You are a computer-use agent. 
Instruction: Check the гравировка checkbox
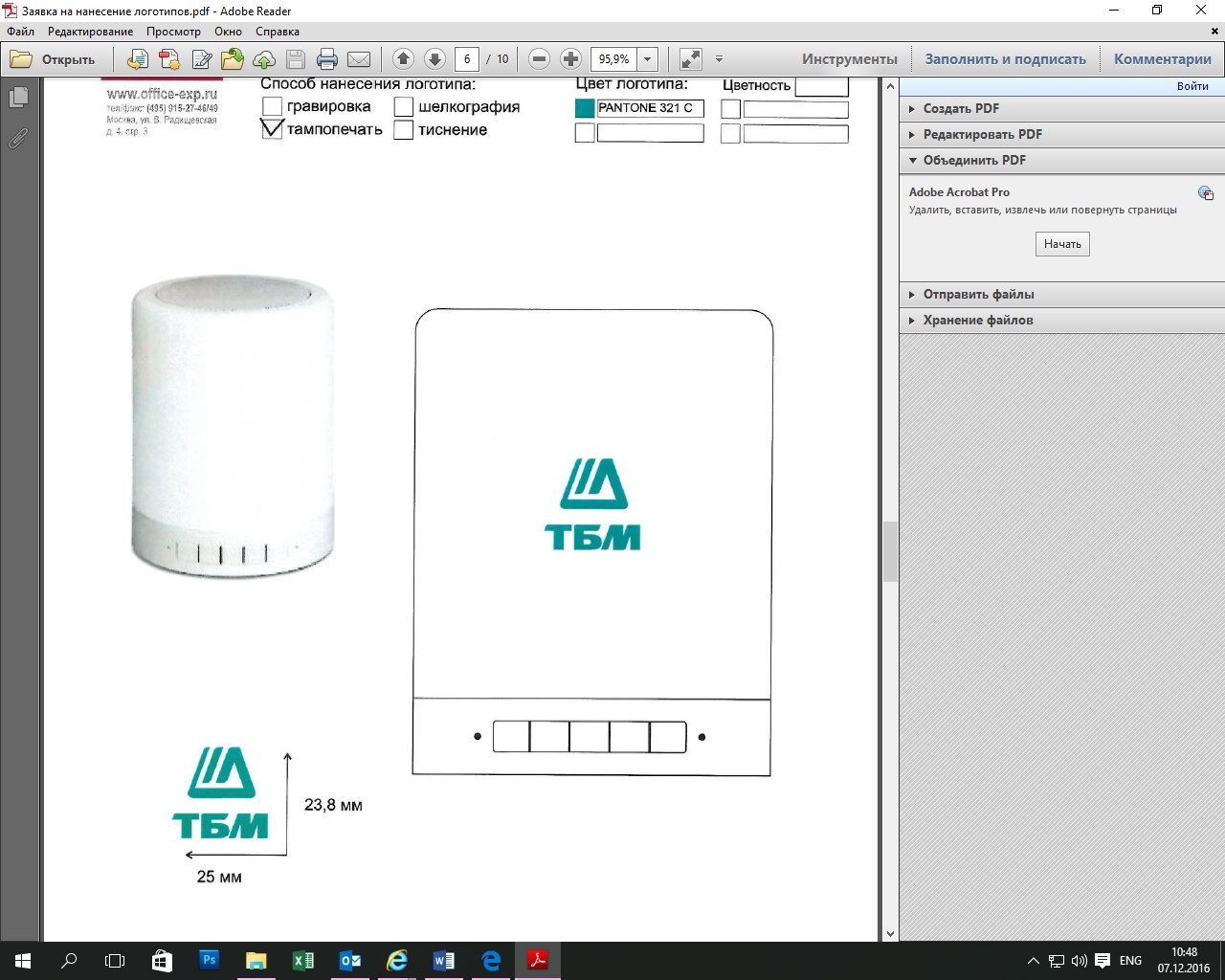[272, 106]
